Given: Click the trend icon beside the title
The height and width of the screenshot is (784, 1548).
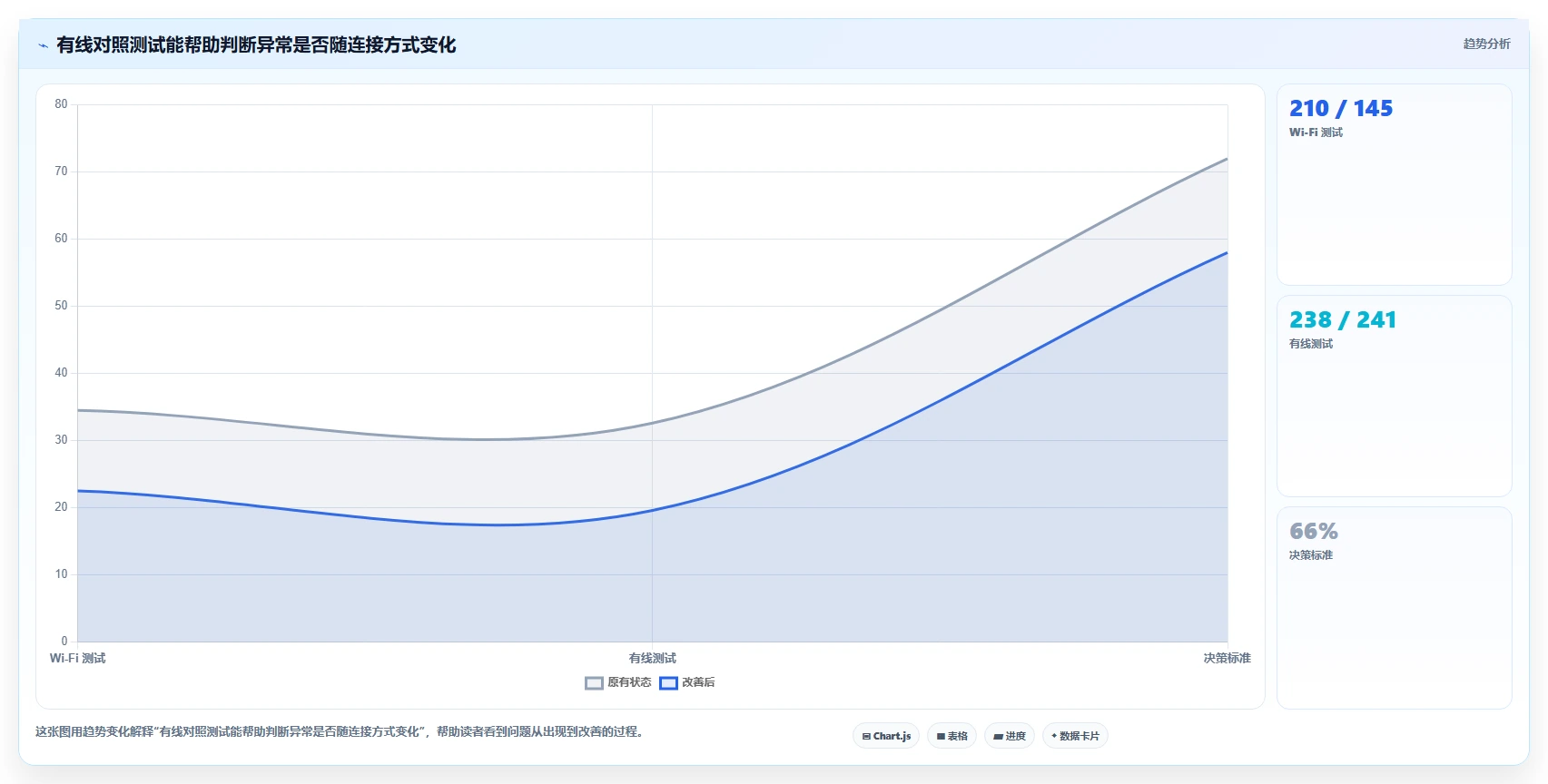Looking at the screenshot, I should click(x=43, y=45).
